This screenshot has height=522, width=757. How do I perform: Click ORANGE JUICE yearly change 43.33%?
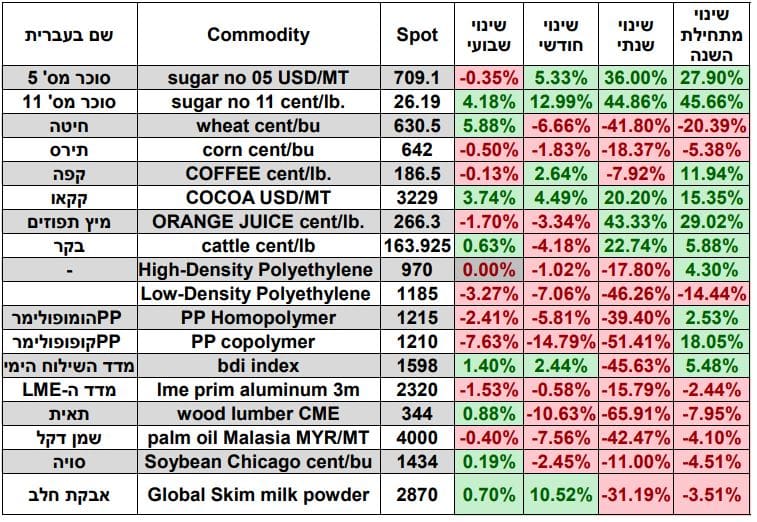(635, 222)
